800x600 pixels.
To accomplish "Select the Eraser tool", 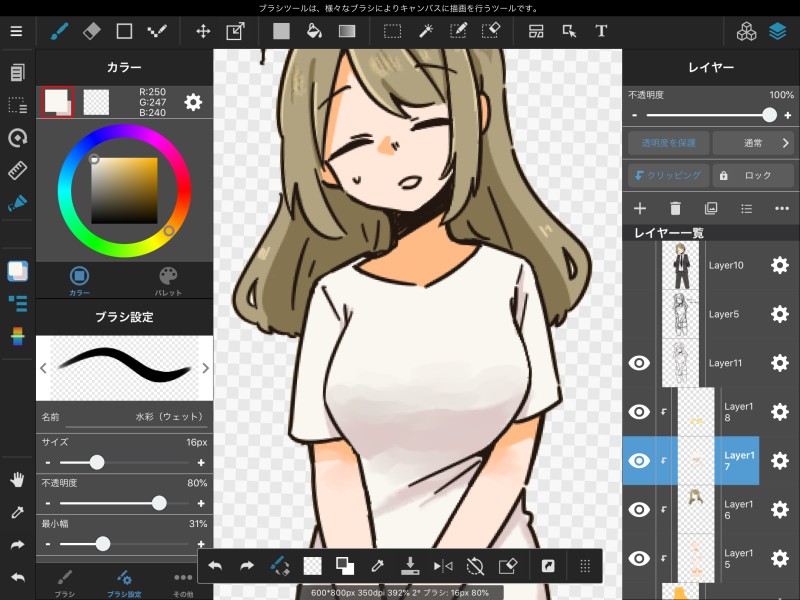I will tap(91, 31).
